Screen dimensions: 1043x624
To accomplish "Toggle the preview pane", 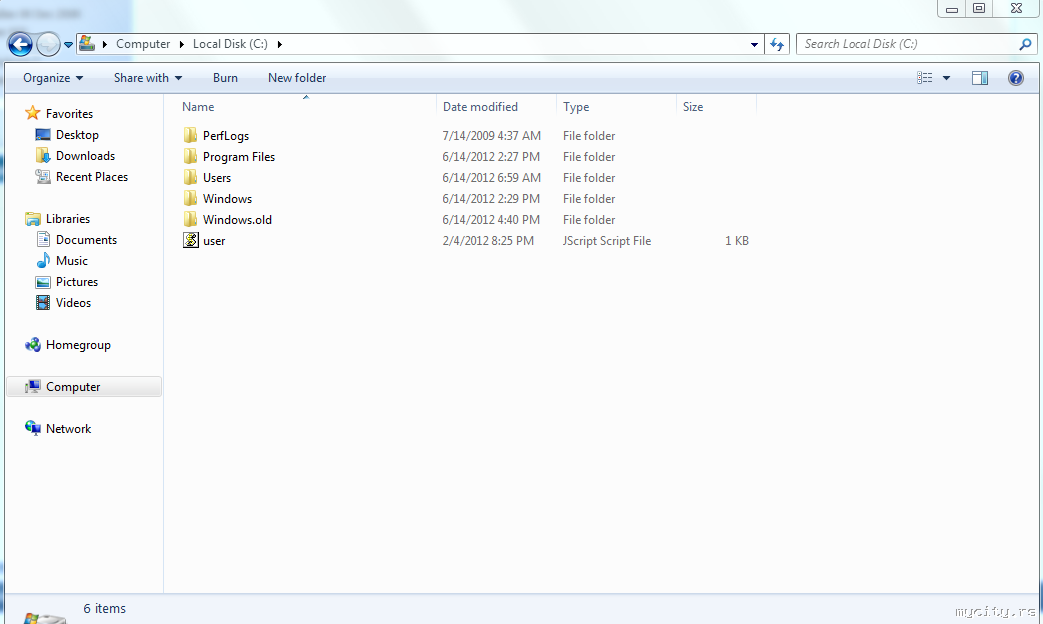I will tap(980, 78).
